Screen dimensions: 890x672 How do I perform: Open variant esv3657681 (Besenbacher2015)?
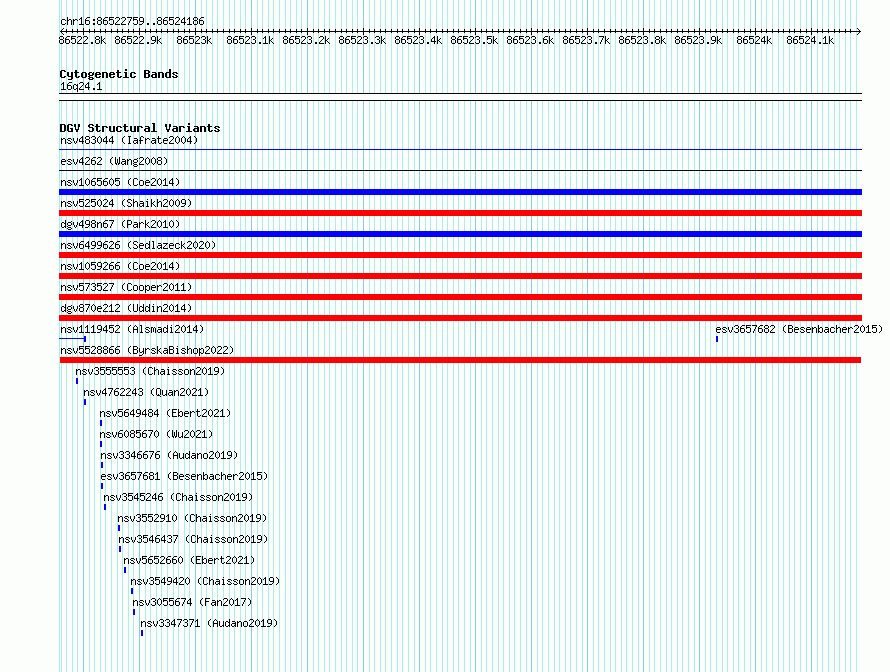coord(184,476)
